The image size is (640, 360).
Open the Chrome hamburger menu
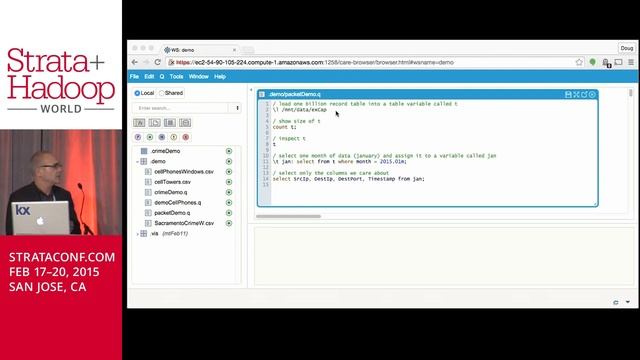pyautogui.click(x=631, y=62)
